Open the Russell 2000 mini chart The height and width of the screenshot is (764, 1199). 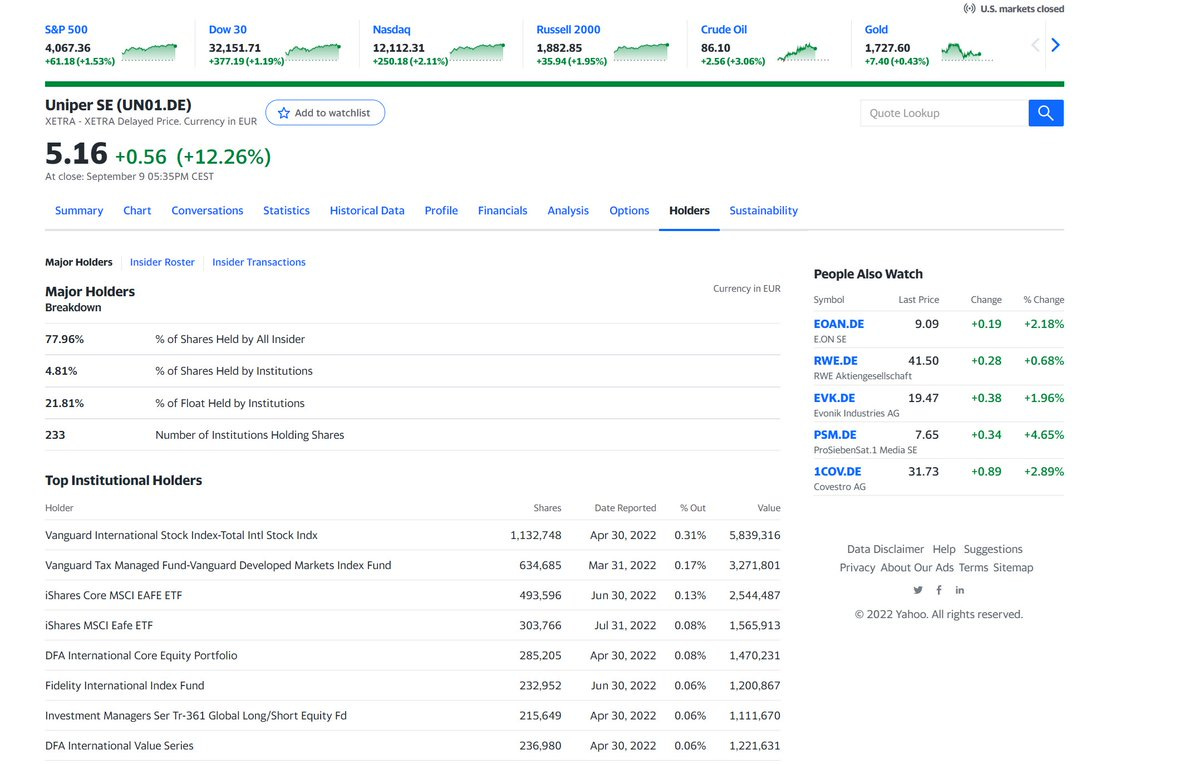click(x=641, y=52)
